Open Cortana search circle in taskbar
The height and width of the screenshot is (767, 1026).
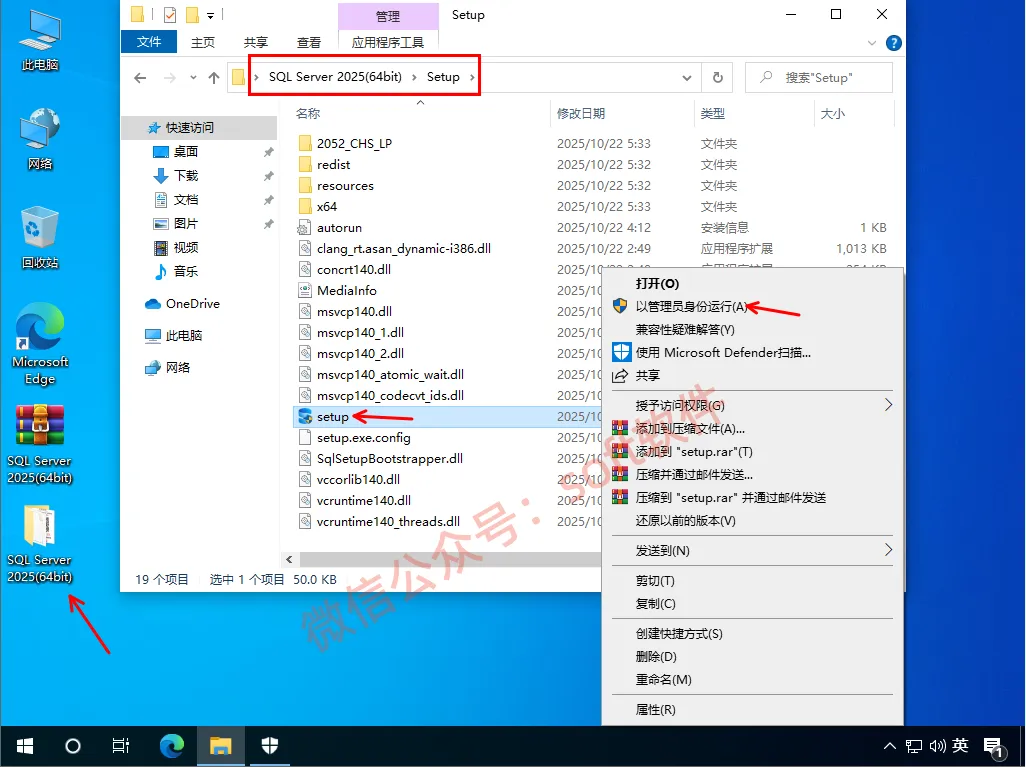(x=73, y=746)
